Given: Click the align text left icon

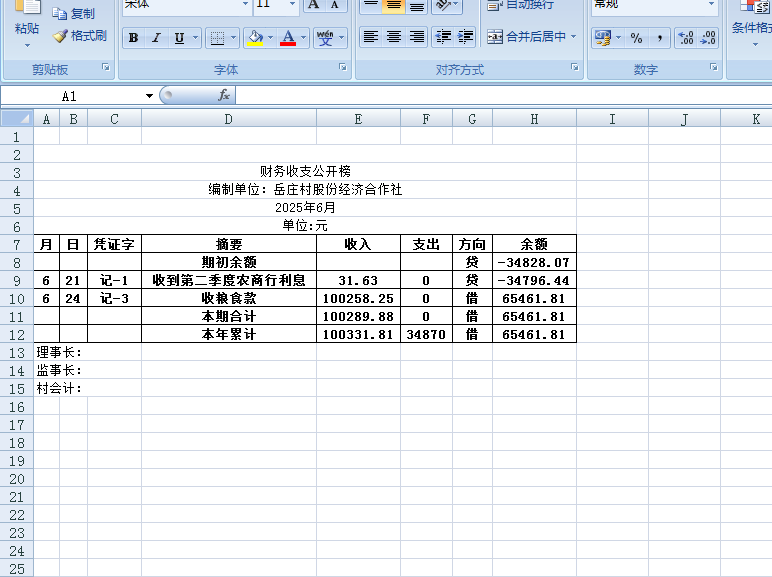Looking at the screenshot, I should (371, 37).
